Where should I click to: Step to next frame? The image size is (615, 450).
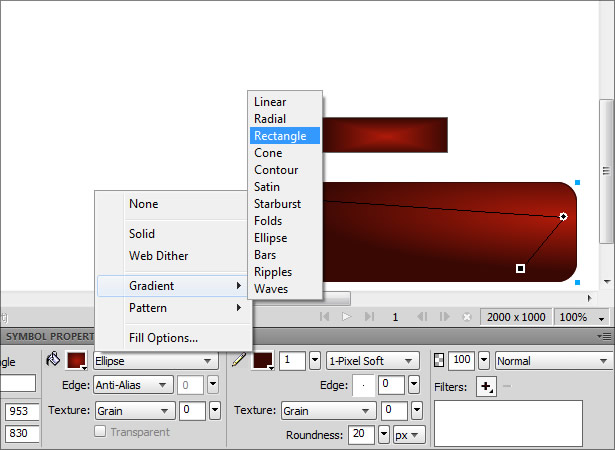[444, 317]
